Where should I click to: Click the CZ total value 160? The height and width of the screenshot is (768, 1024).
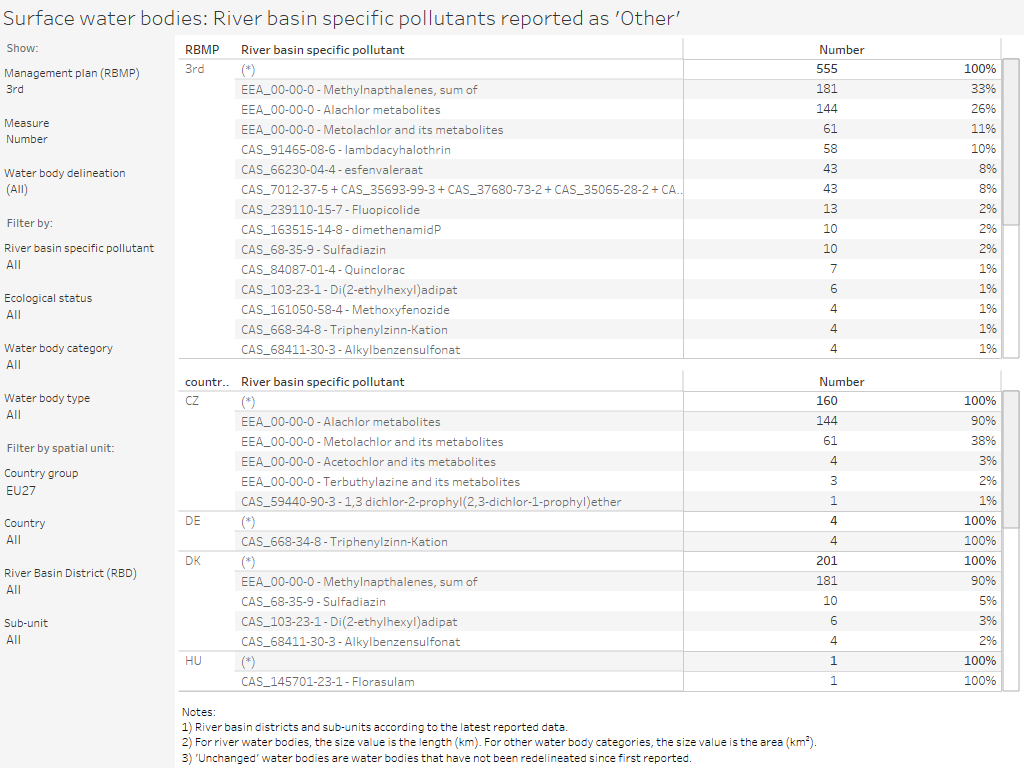pos(827,401)
